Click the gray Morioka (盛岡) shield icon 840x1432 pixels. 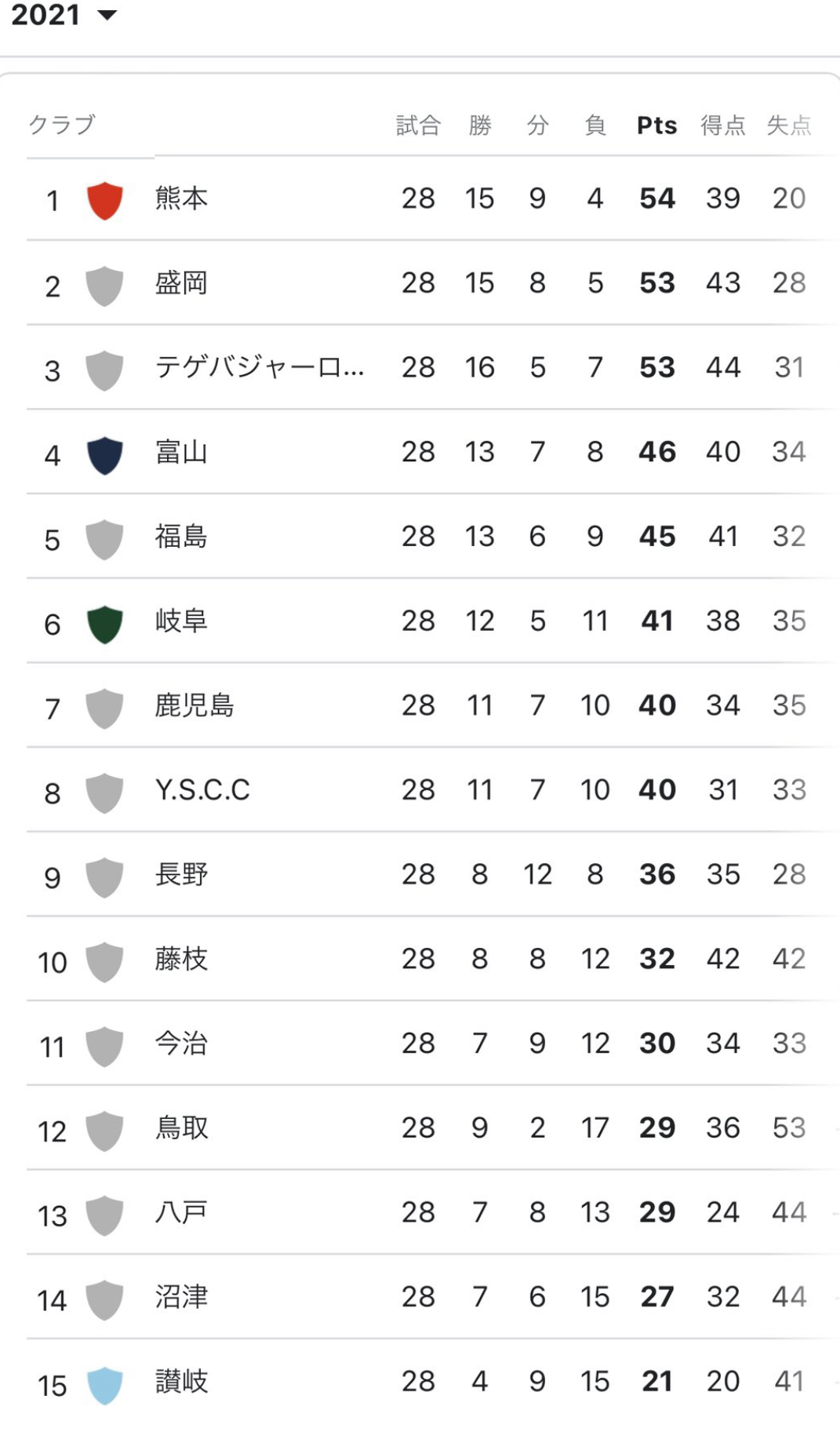tap(104, 285)
